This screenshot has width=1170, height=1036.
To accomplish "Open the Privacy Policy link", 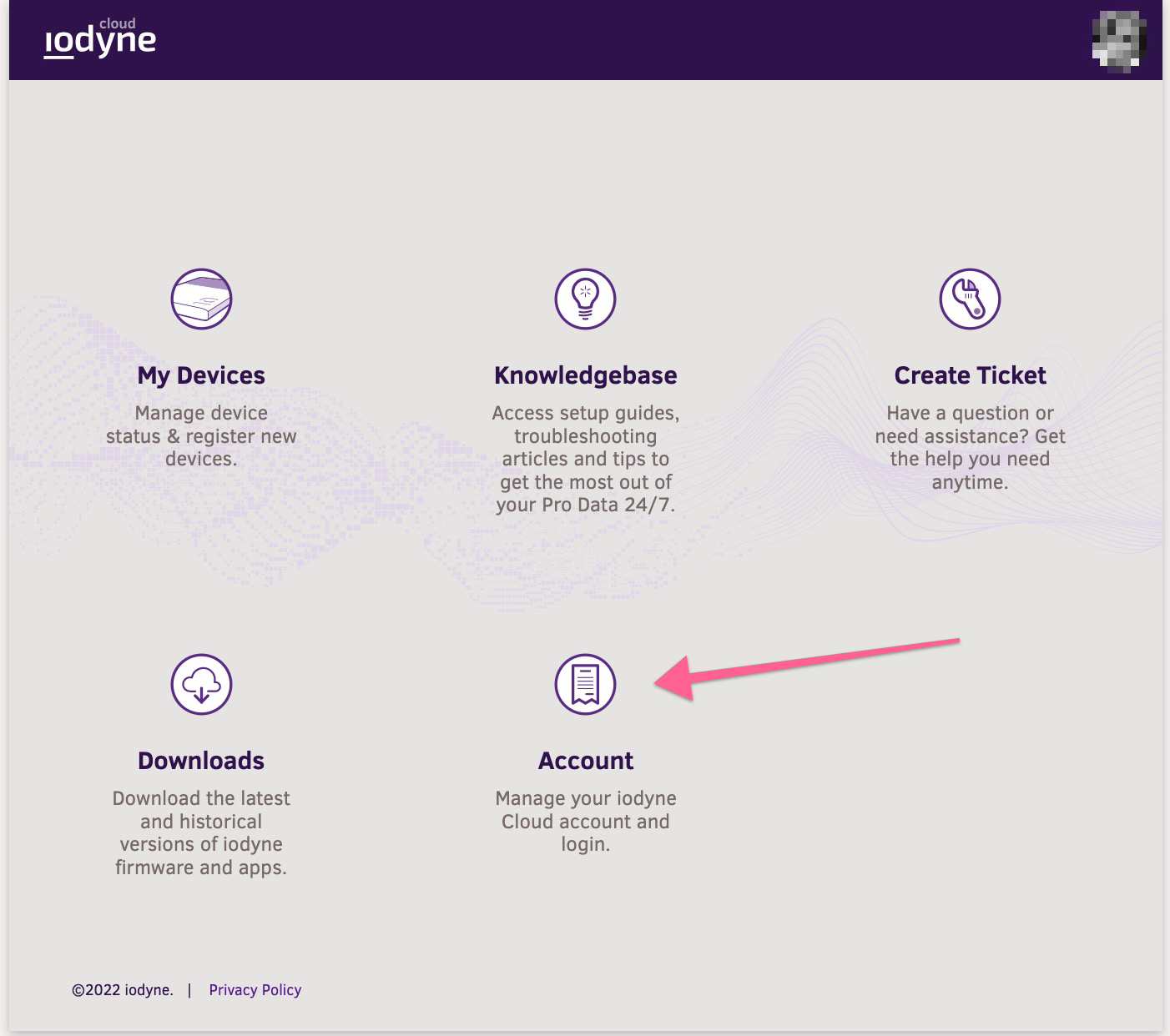I will [x=255, y=990].
